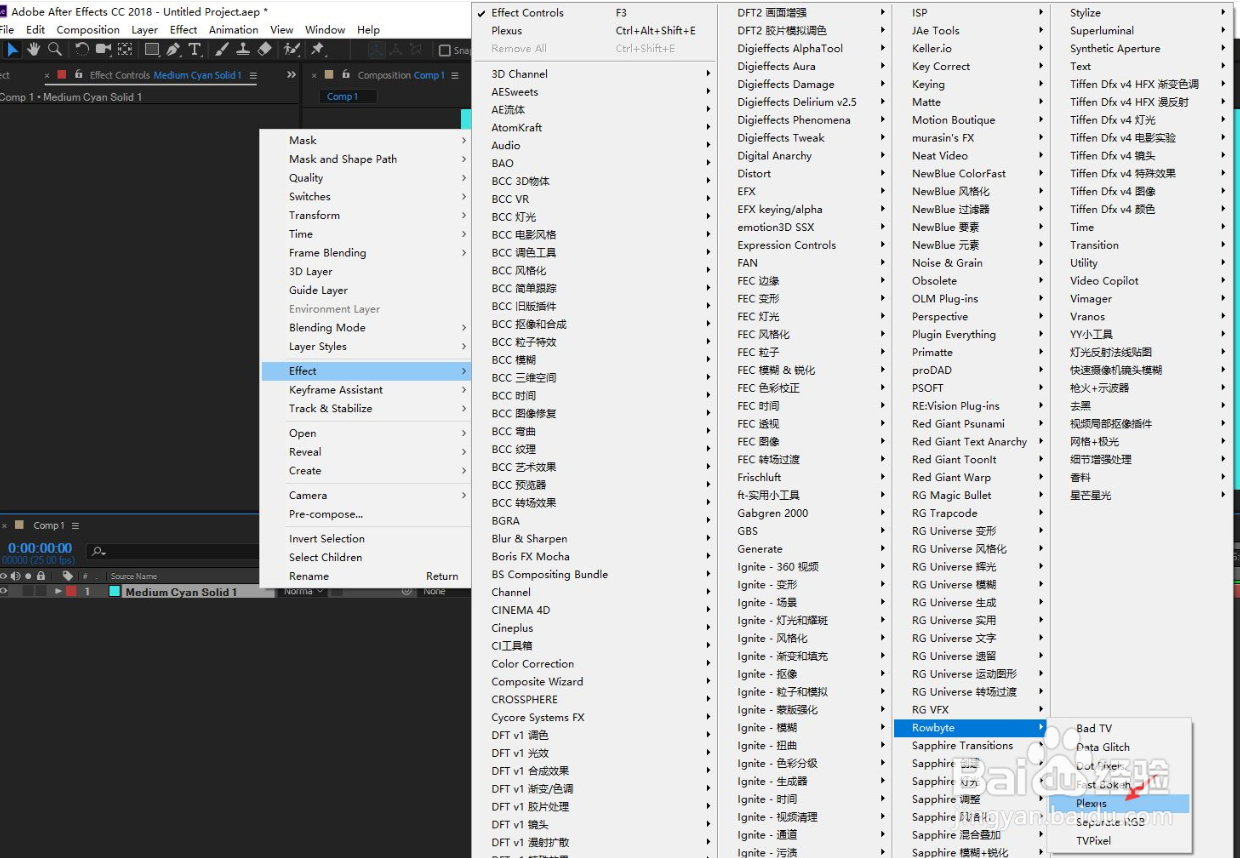Click Pre-compose... in context menu
The image size is (1240, 858).
tap(365, 514)
